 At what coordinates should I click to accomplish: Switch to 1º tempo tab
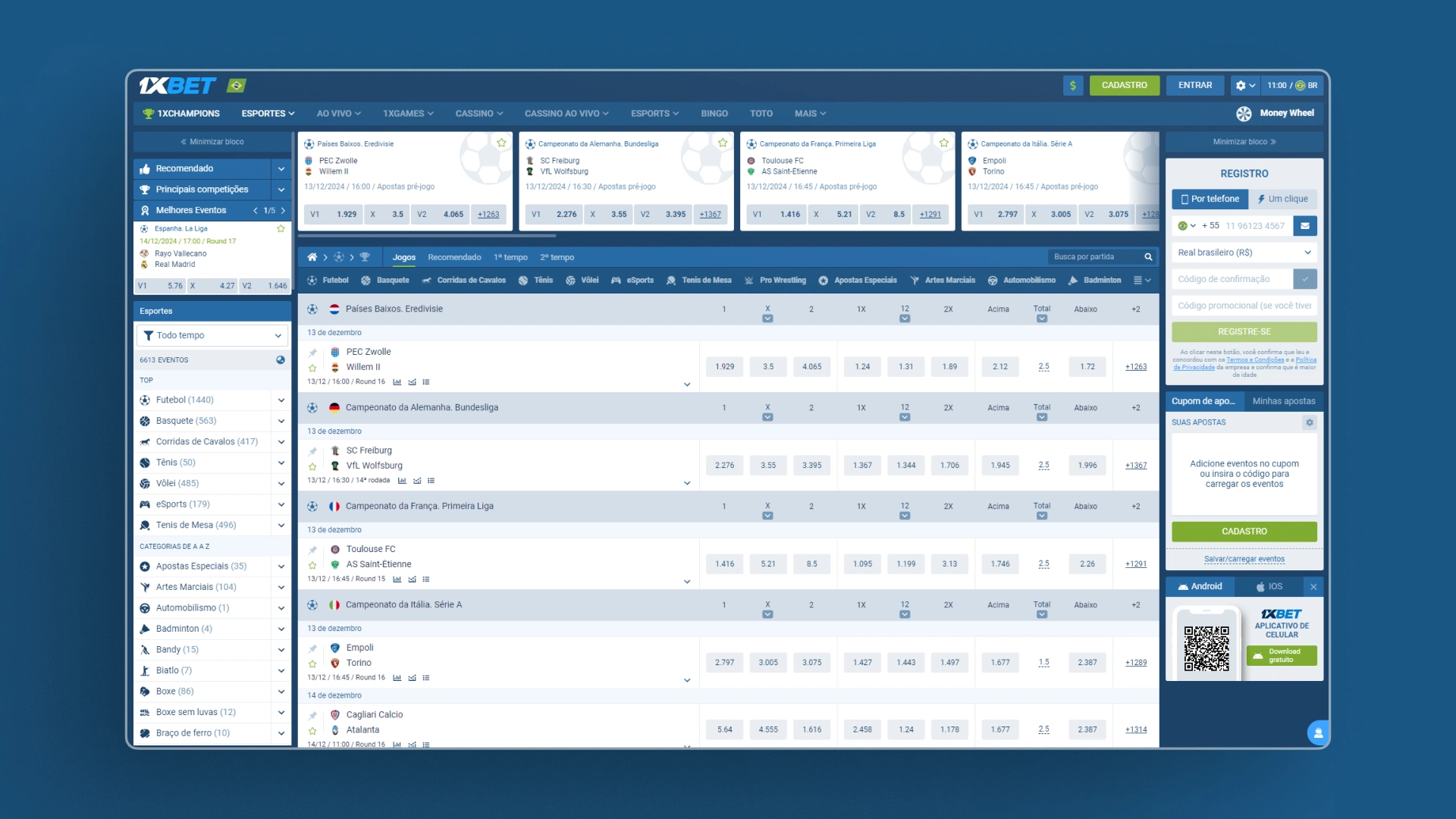click(510, 258)
